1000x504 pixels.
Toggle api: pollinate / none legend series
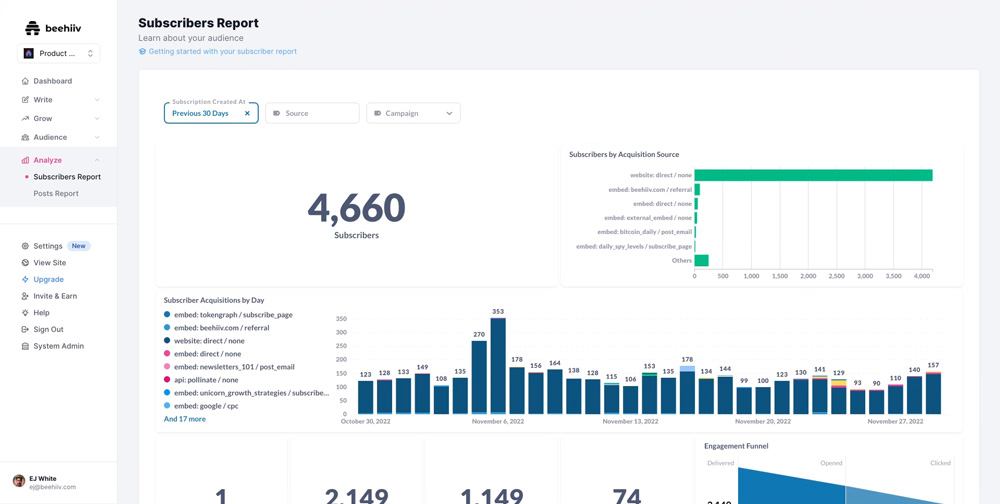point(205,380)
